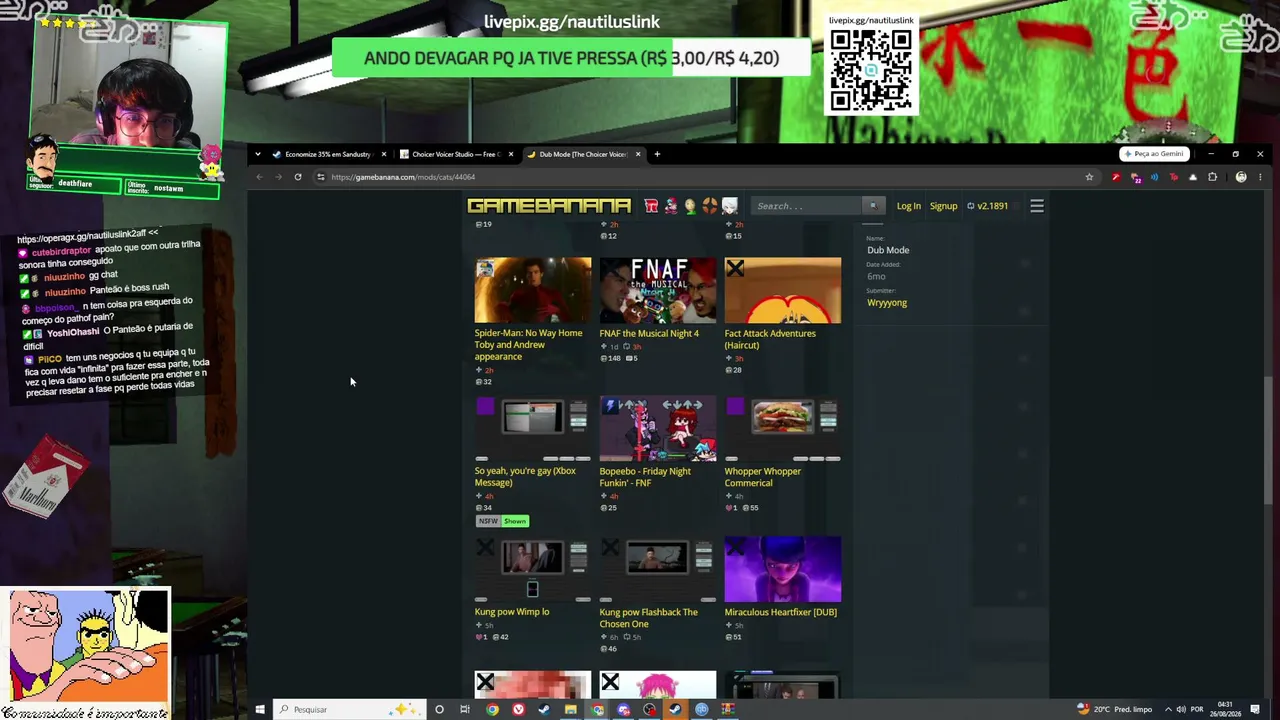Open the browser extensions puzzle icon

pyautogui.click(x=1212, y=177)
